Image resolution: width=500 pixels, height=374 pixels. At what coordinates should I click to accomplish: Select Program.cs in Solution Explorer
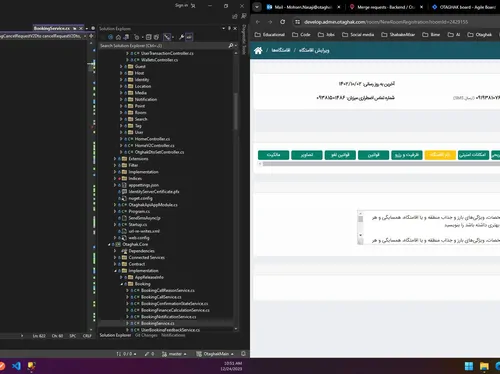(x=139, y=211)
